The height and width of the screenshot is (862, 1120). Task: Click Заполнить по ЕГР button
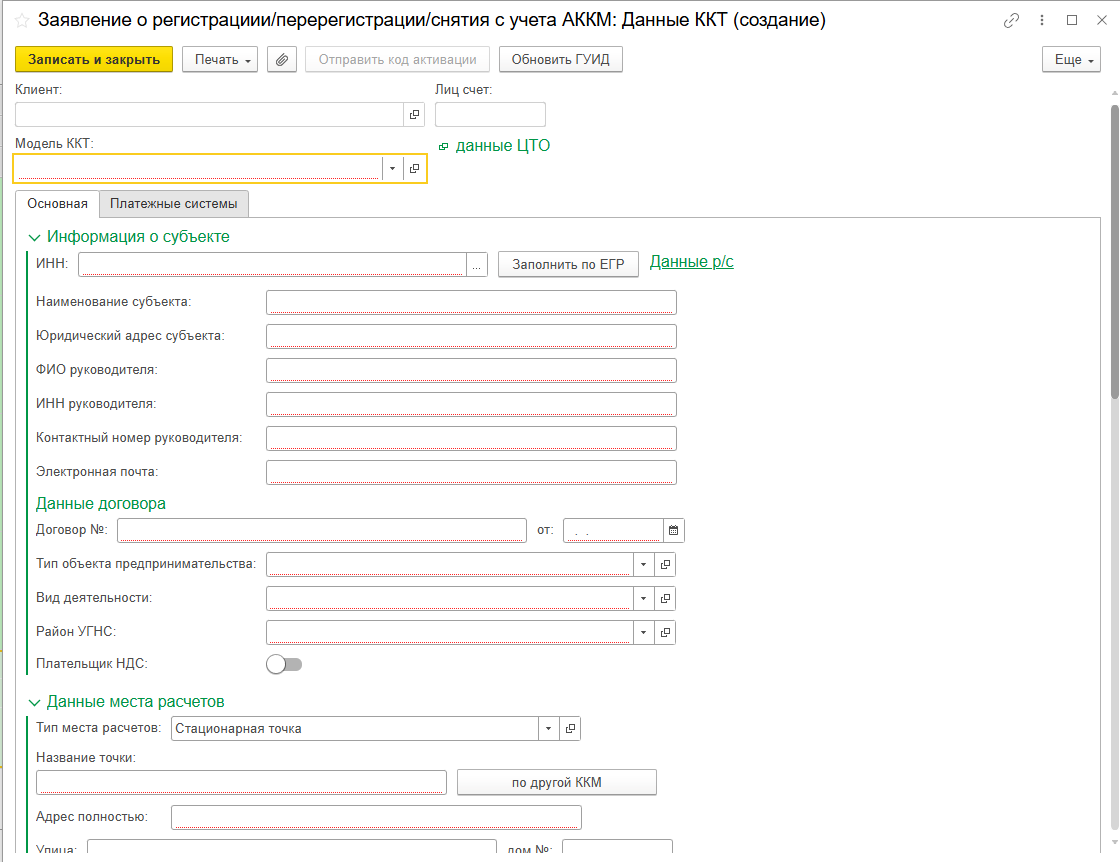pyautogui.click(x=569, y=264)
